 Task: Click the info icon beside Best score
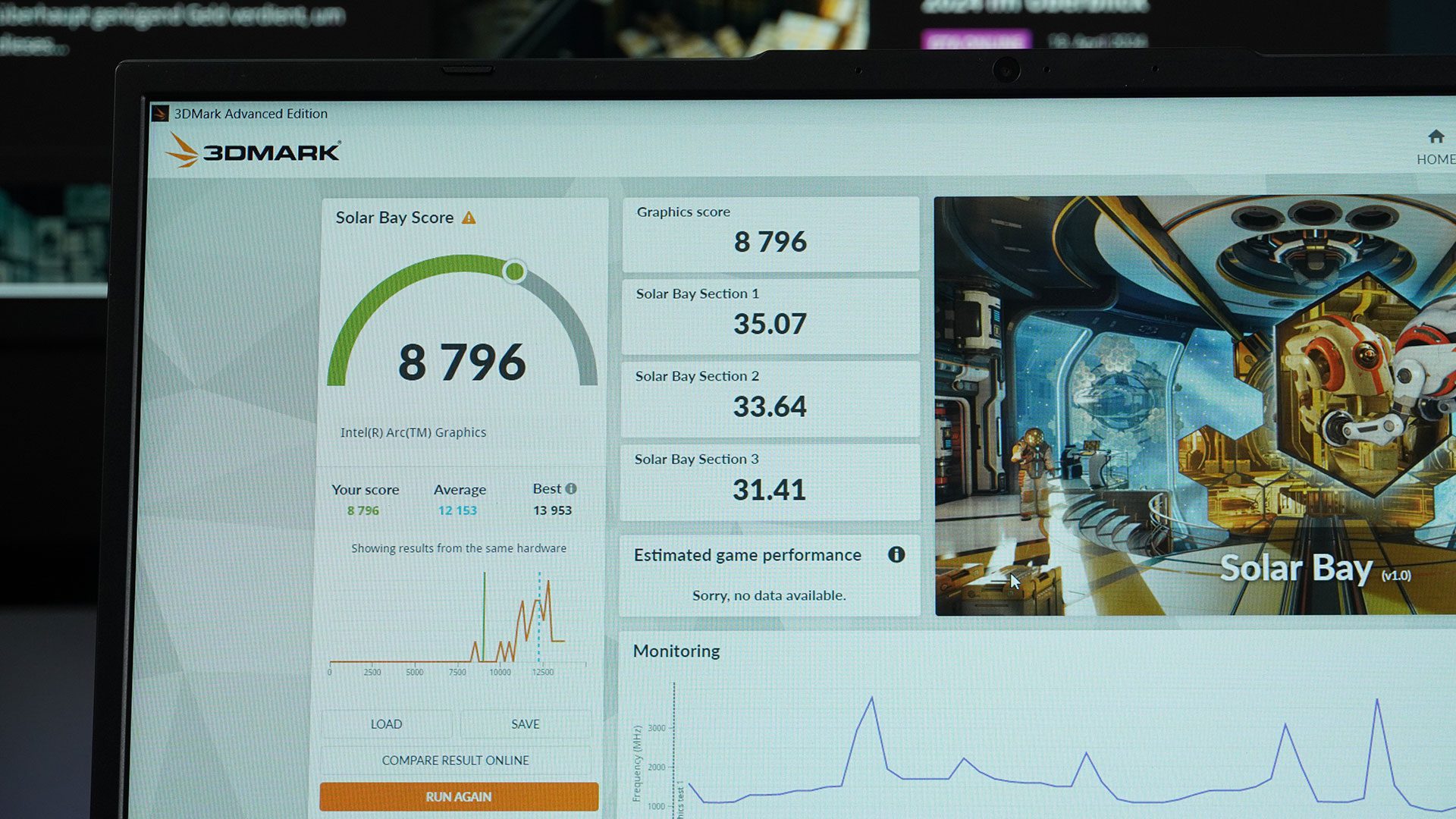(x=571, y=489)
